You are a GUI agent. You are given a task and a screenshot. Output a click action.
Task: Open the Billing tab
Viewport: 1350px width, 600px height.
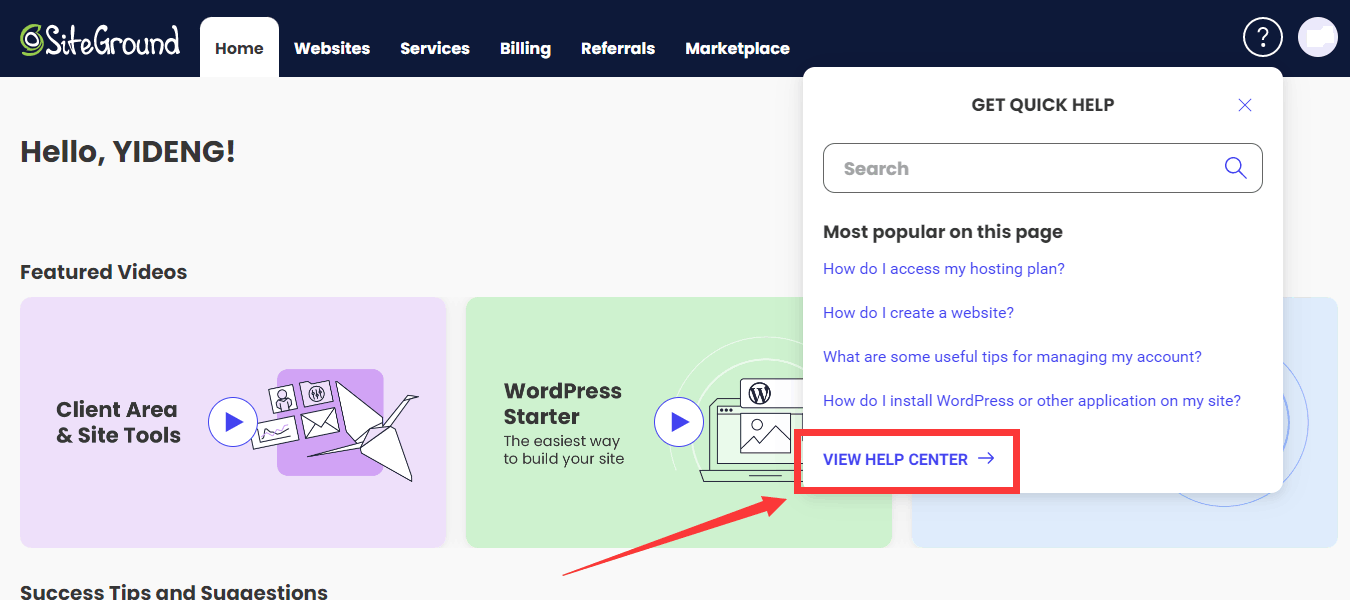pyautogui.click(x=525, y=48)
